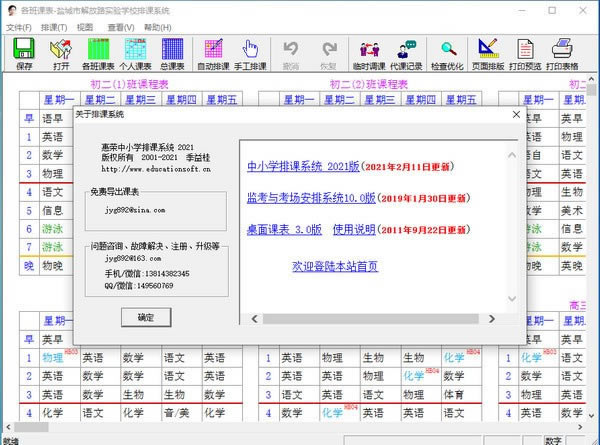The image size is (600, 445).
Task: Click the 打印预览 print preview icon
Action: [x=525, y=53]
